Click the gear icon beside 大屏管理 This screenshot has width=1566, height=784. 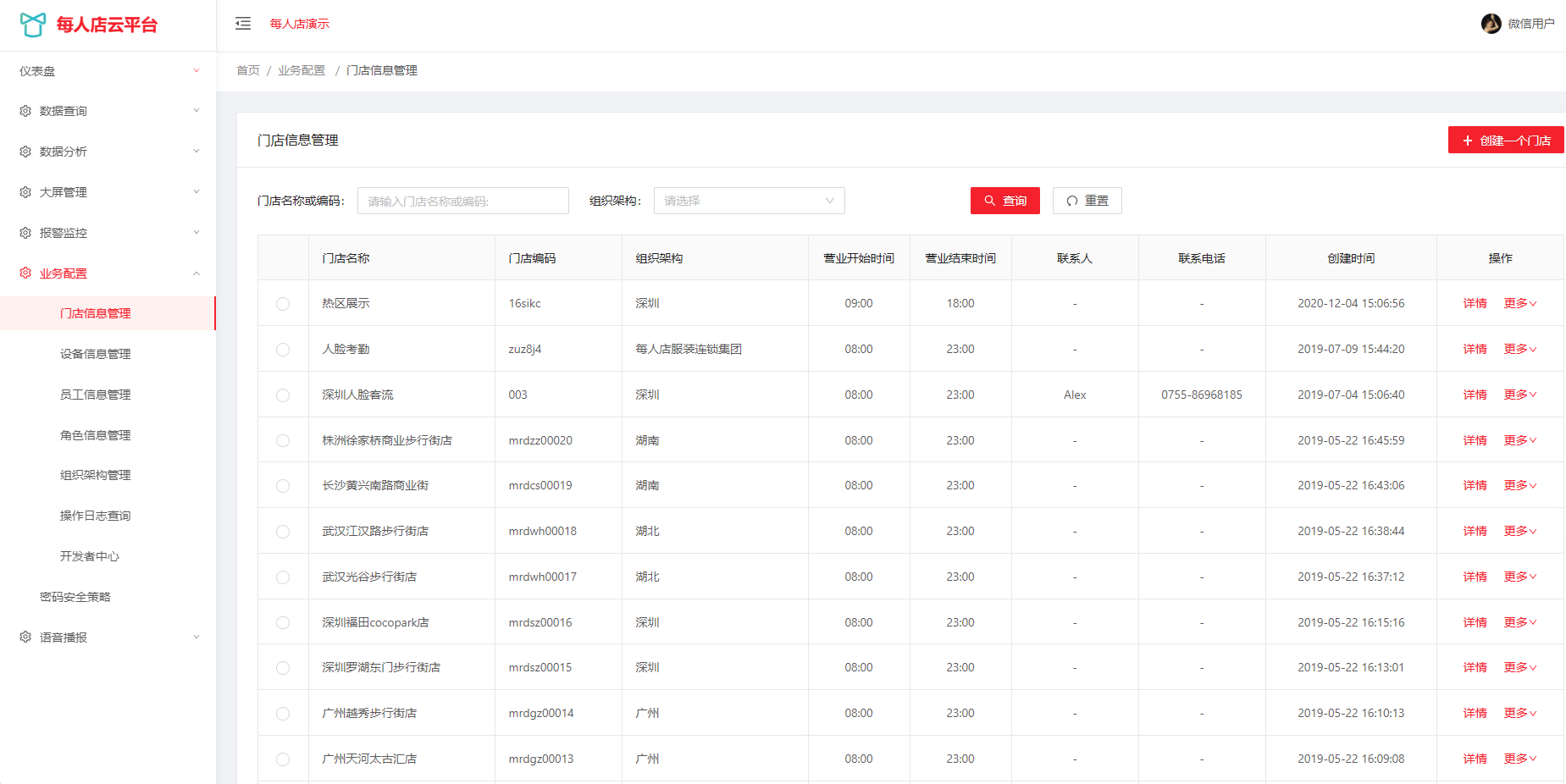tap(25, 192)
